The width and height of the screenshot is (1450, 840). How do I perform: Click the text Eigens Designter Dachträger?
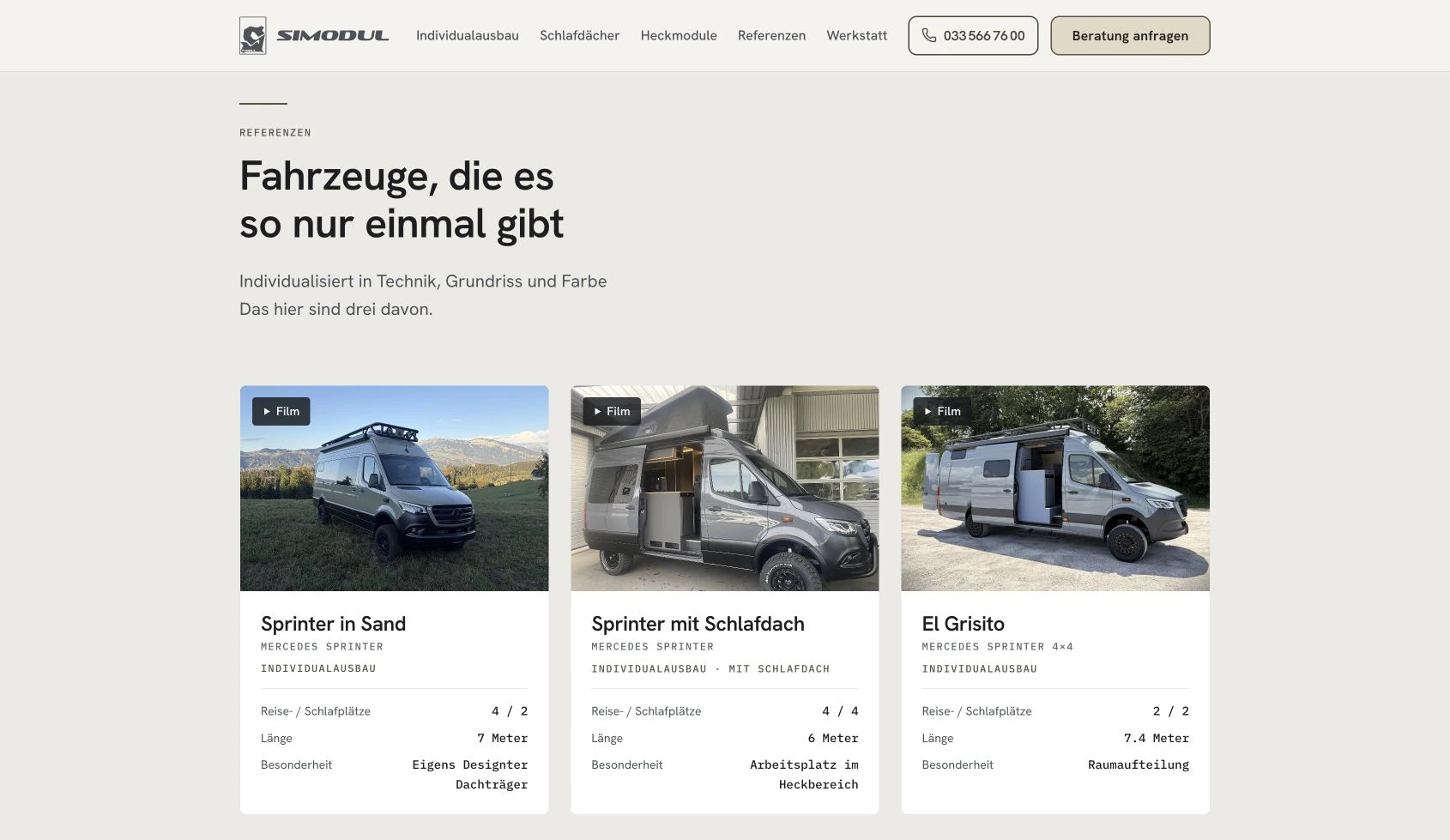point(469,774)
